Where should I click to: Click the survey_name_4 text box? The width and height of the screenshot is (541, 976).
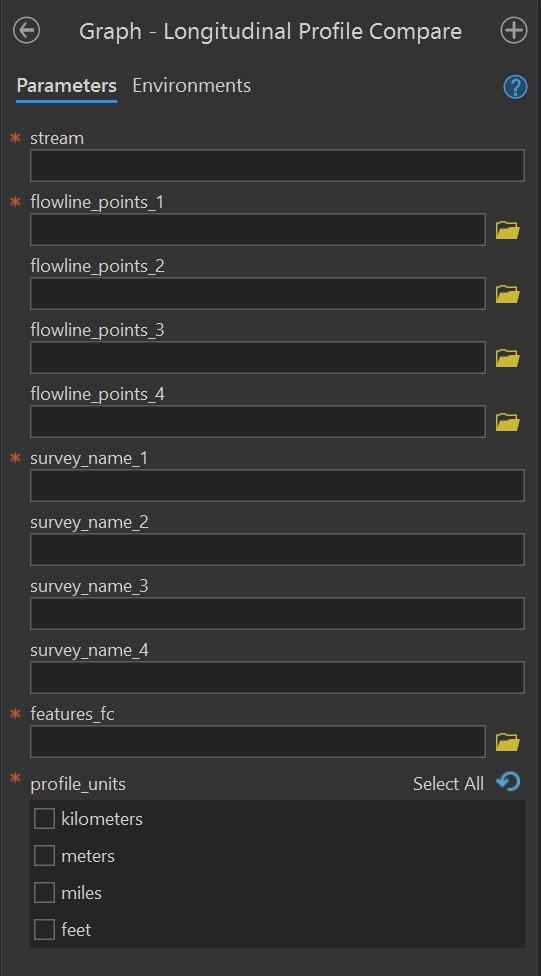pos(277,677)
